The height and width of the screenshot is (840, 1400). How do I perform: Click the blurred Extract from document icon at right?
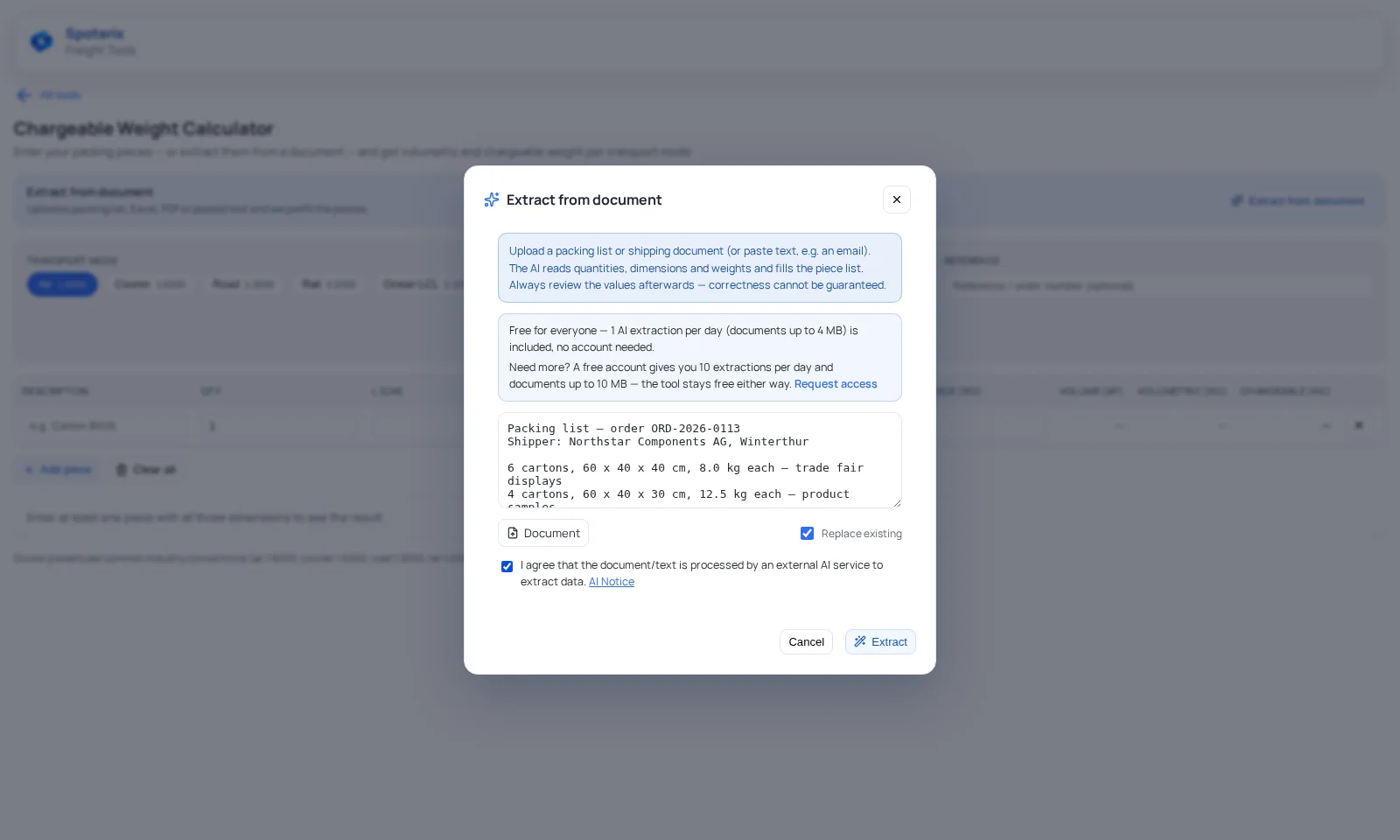point(1236,201)
